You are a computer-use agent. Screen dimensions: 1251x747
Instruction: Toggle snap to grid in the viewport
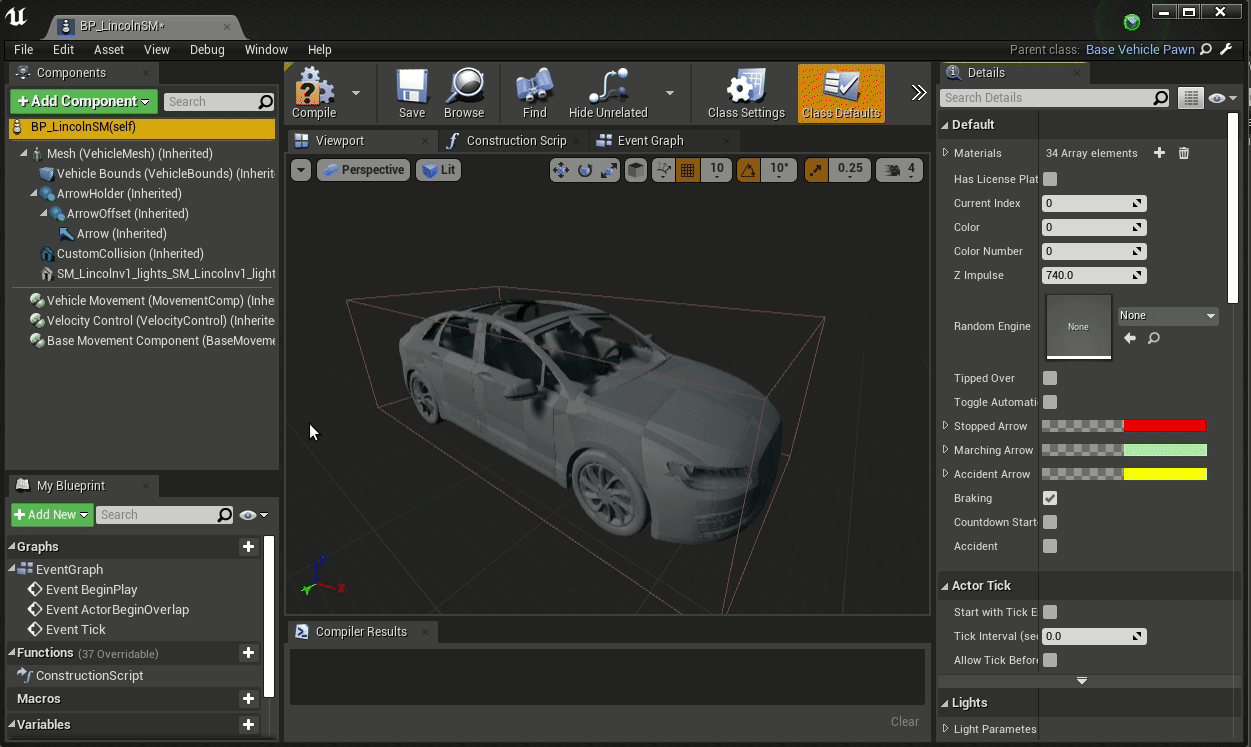tap(690, 170)
